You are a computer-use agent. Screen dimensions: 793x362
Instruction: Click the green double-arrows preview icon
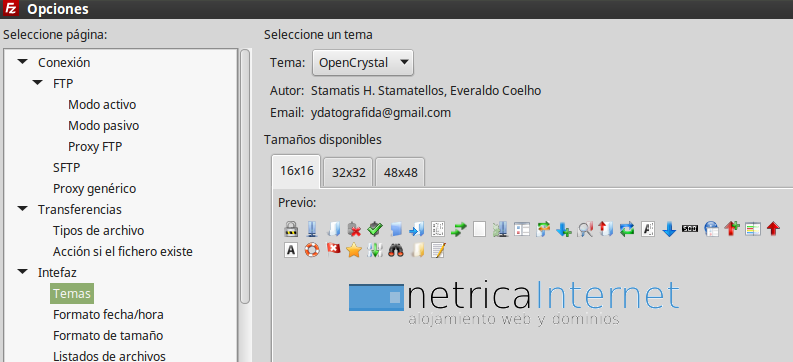pyautogui.click(x=459, y=229)
